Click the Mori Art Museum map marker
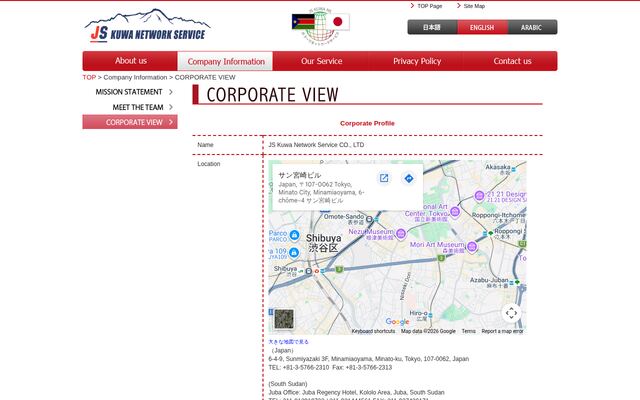Screen dimensions: 640x400 coord(472,247)
